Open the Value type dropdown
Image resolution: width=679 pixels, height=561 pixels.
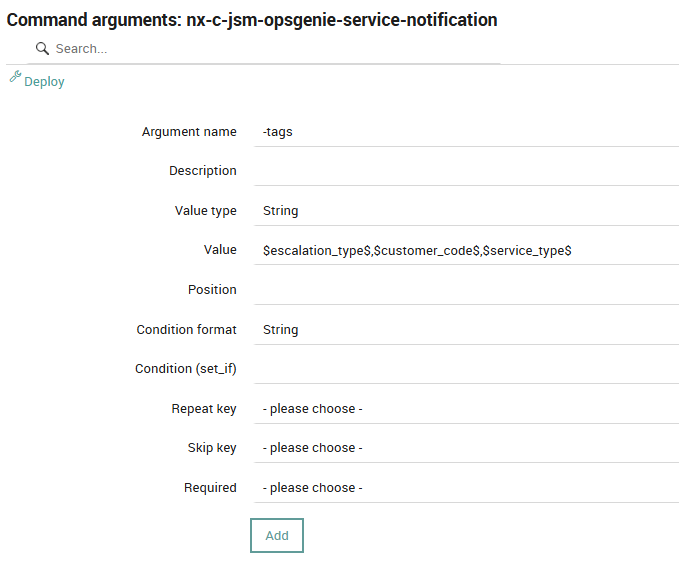[465, 211]
